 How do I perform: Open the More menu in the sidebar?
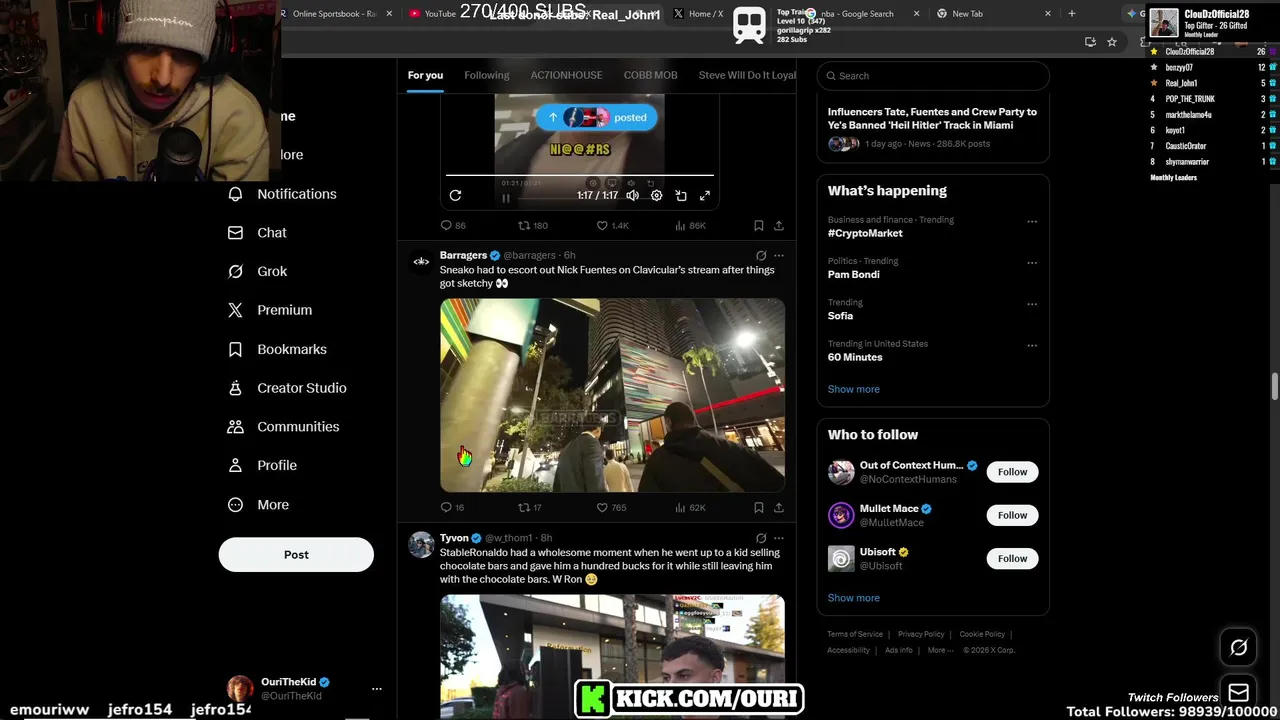pos(258,505)
